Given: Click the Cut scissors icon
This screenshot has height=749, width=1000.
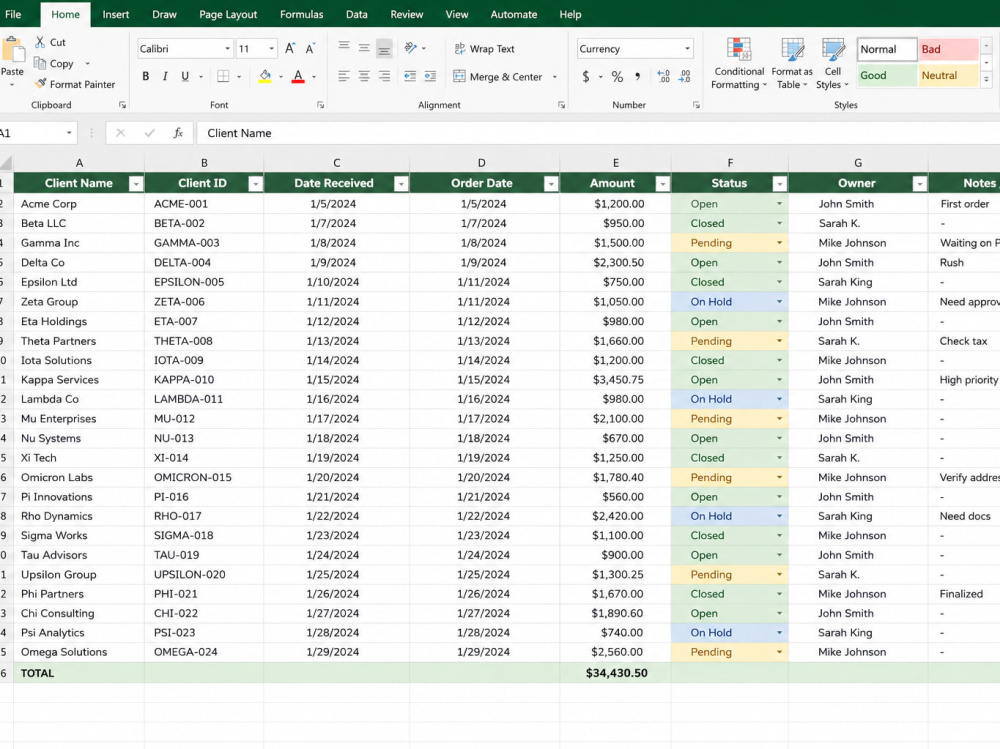Looking at the screenshot, I should (x=40, y=42).
